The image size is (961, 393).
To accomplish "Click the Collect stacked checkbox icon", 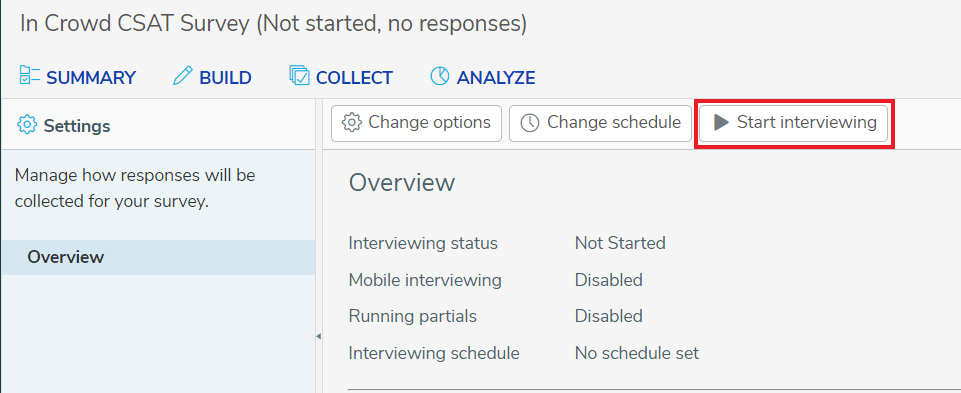I will [300, 75].
